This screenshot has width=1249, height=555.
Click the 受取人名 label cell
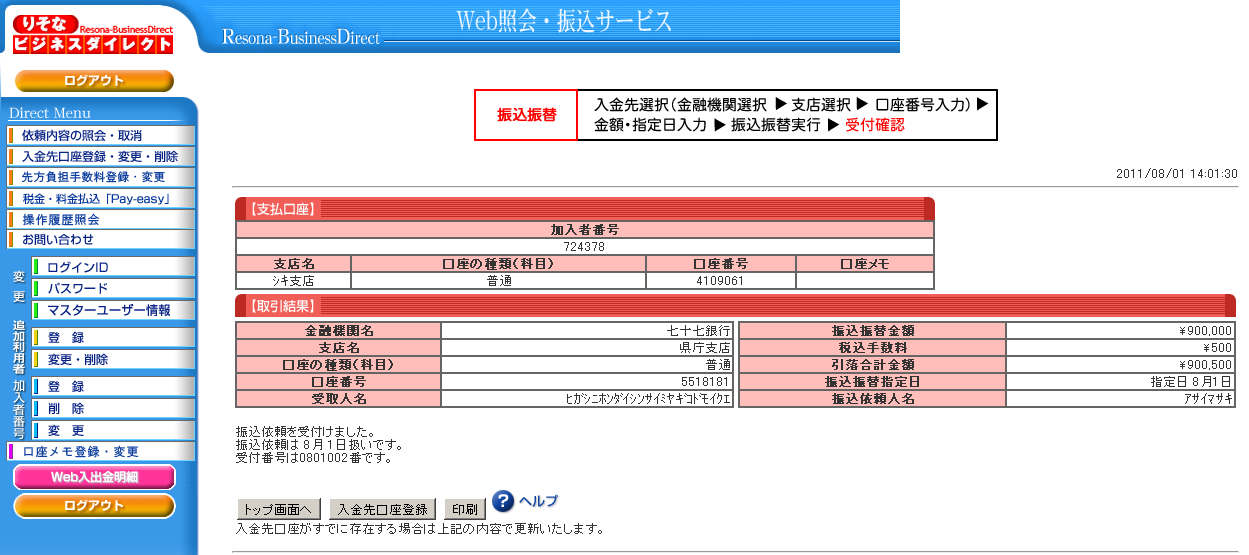click(338, 398)
